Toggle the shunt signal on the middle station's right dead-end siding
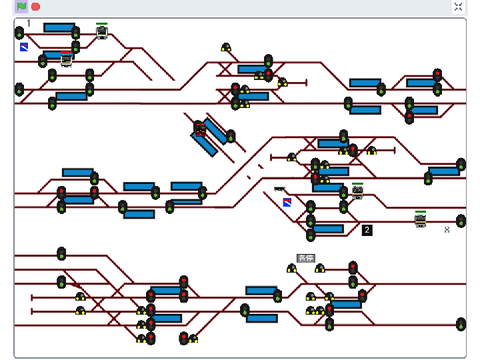The width and height of the screenshot is (480, 360). point(371,151)
